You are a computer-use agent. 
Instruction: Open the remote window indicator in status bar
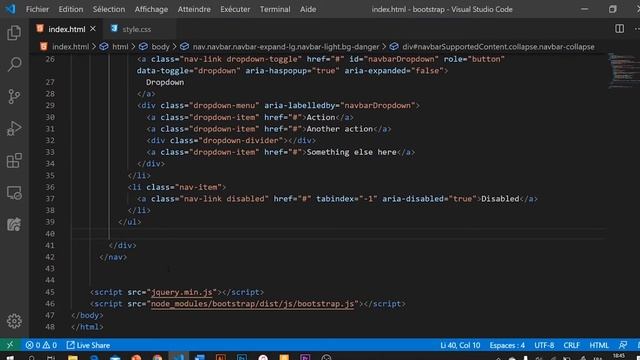(x=10, y=345)
